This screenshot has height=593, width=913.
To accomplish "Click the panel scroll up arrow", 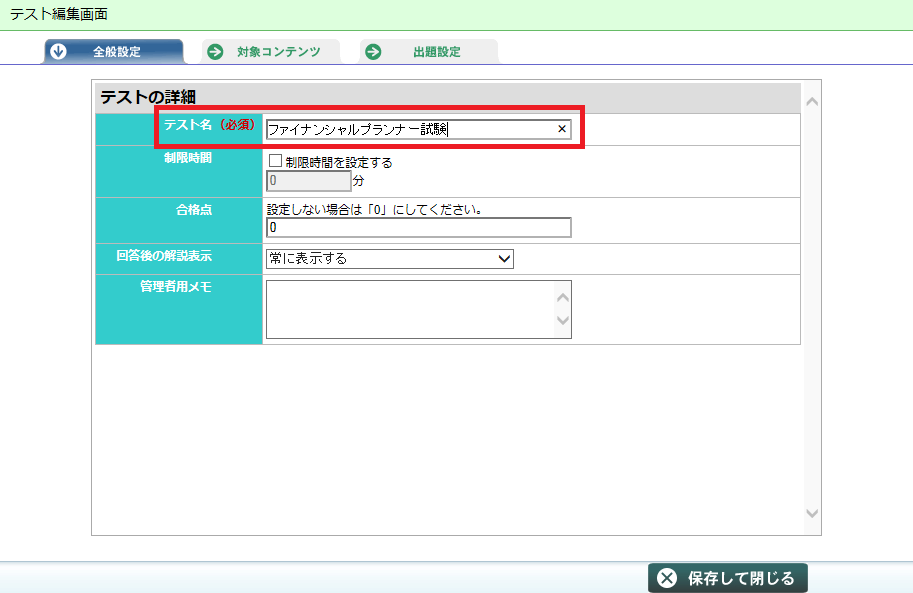I will coord(812,102).
